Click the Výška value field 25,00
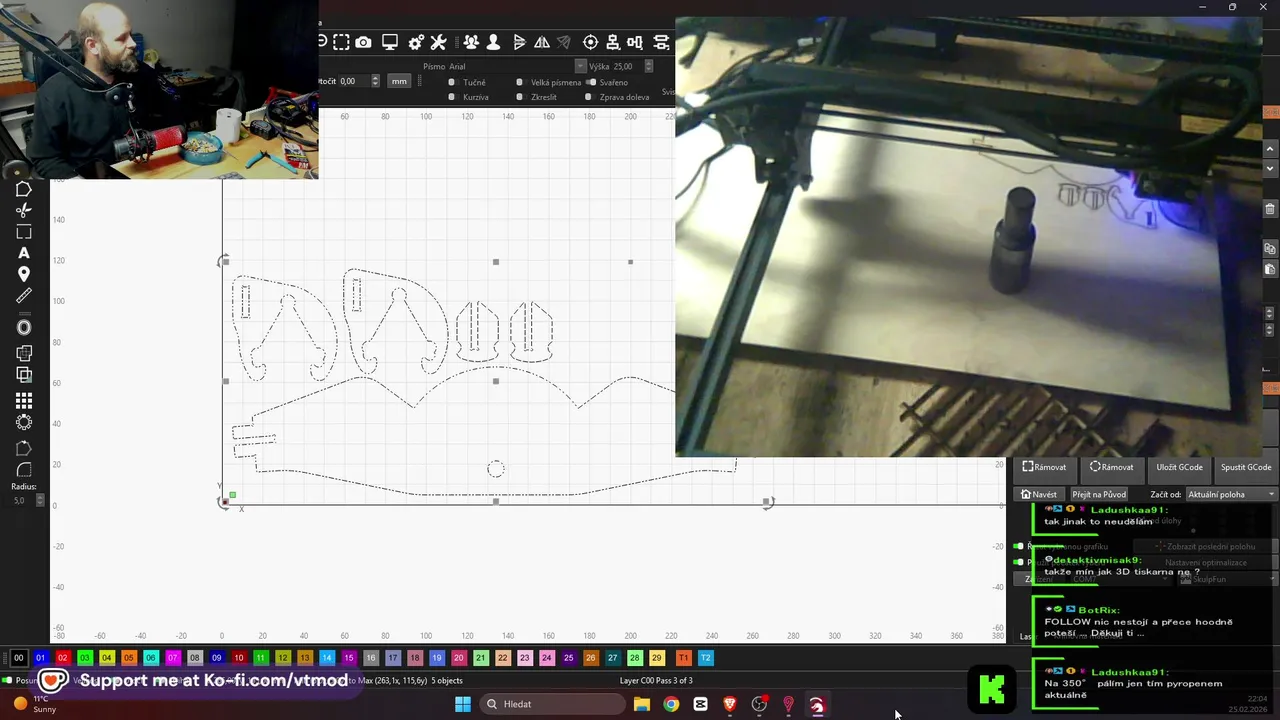 [x=627, y=66]
